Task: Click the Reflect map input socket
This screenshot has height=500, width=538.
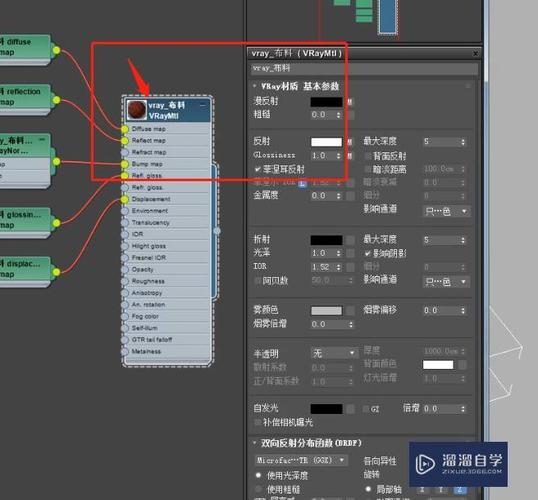Action: (125, 141)
